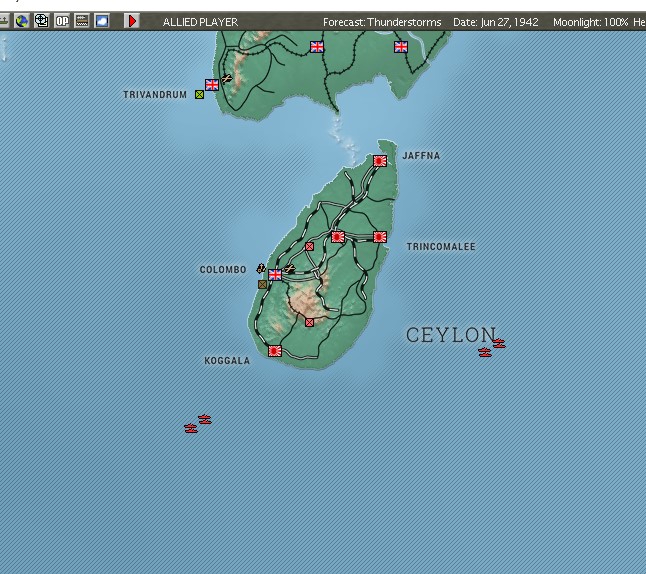This screenshot has height=574, width=646.
Task: Click the TRIVANDRUM map label
Action: pyautogui.click(x=155, y=95)
